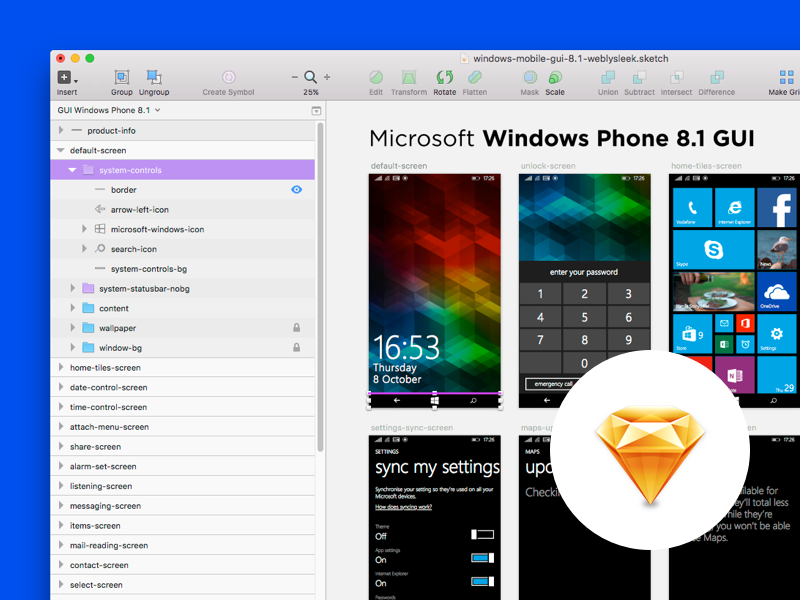Select the system-controls-bg layer
800x600 pixels.
pyautogui.click(x=183, y=269)
